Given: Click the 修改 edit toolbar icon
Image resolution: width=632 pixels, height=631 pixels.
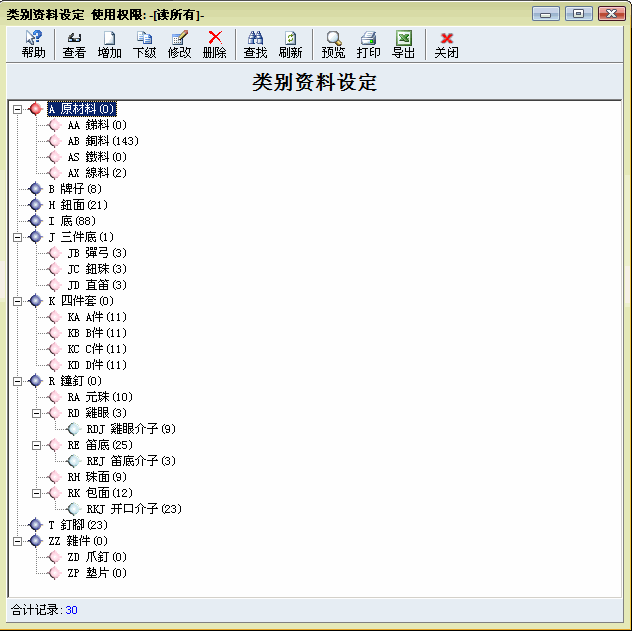Looking at the screenshot, I should coord(179,44).
